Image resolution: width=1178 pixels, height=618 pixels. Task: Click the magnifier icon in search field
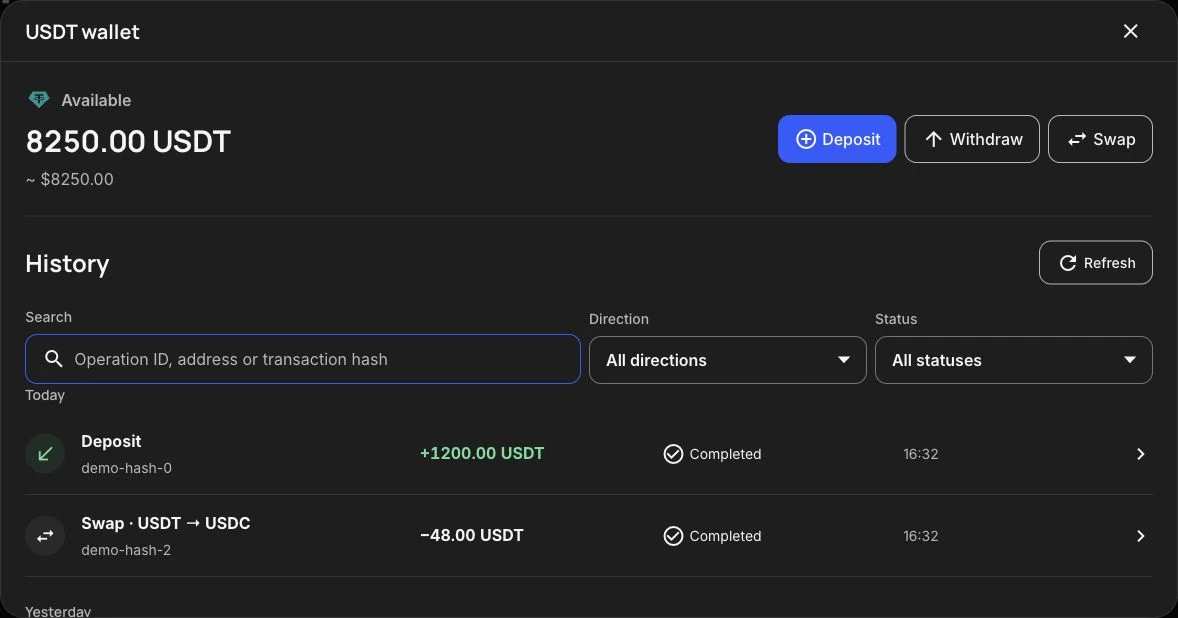pos(53,359)
